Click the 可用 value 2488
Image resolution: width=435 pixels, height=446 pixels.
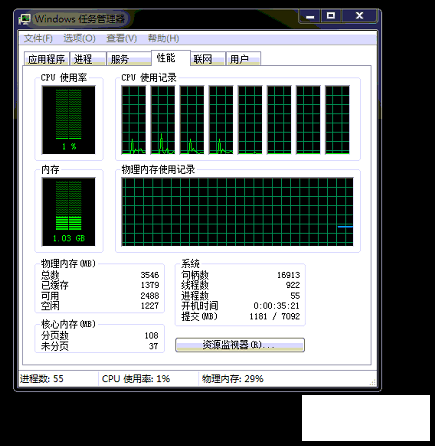(x=150, y=296)
